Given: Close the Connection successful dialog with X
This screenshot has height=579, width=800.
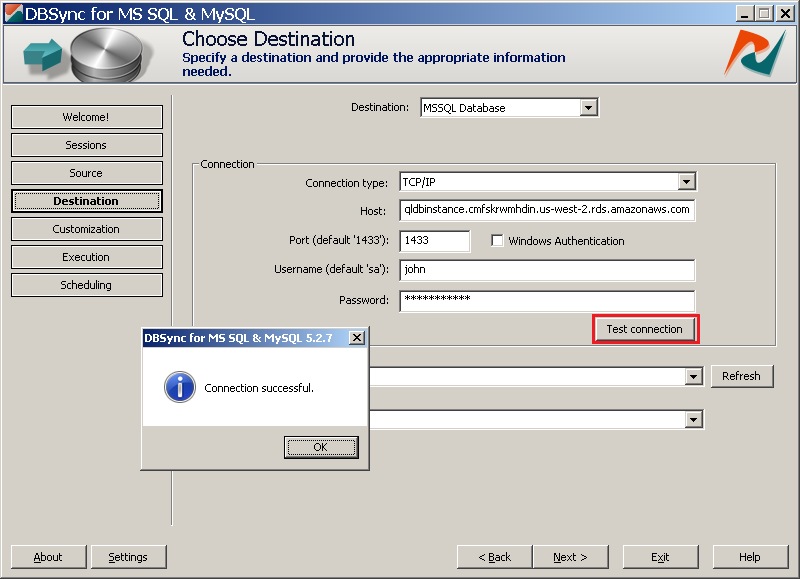Looking at the screenshot, I should [x=357, y=338].
